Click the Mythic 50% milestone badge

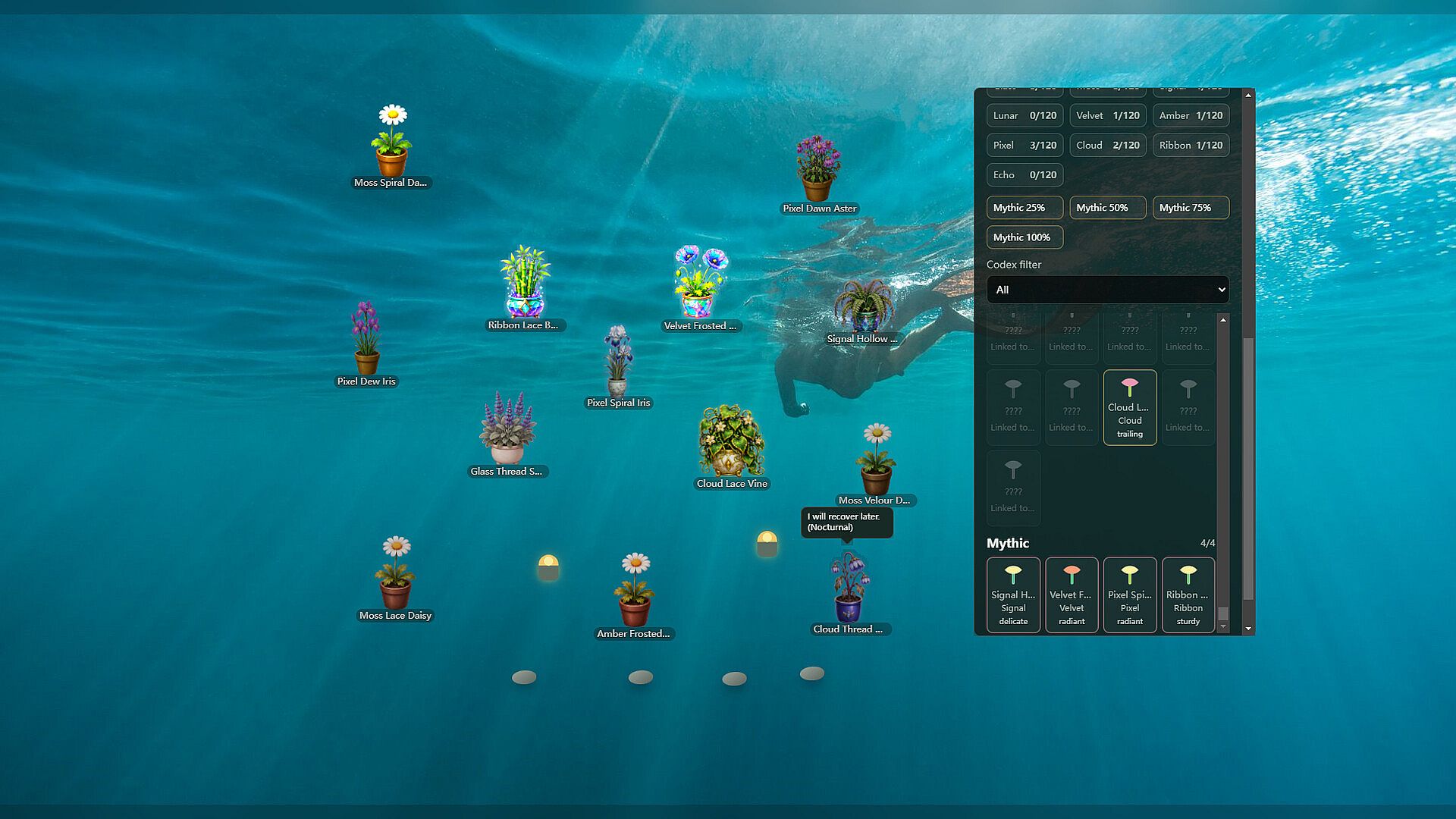point(1108,208)
